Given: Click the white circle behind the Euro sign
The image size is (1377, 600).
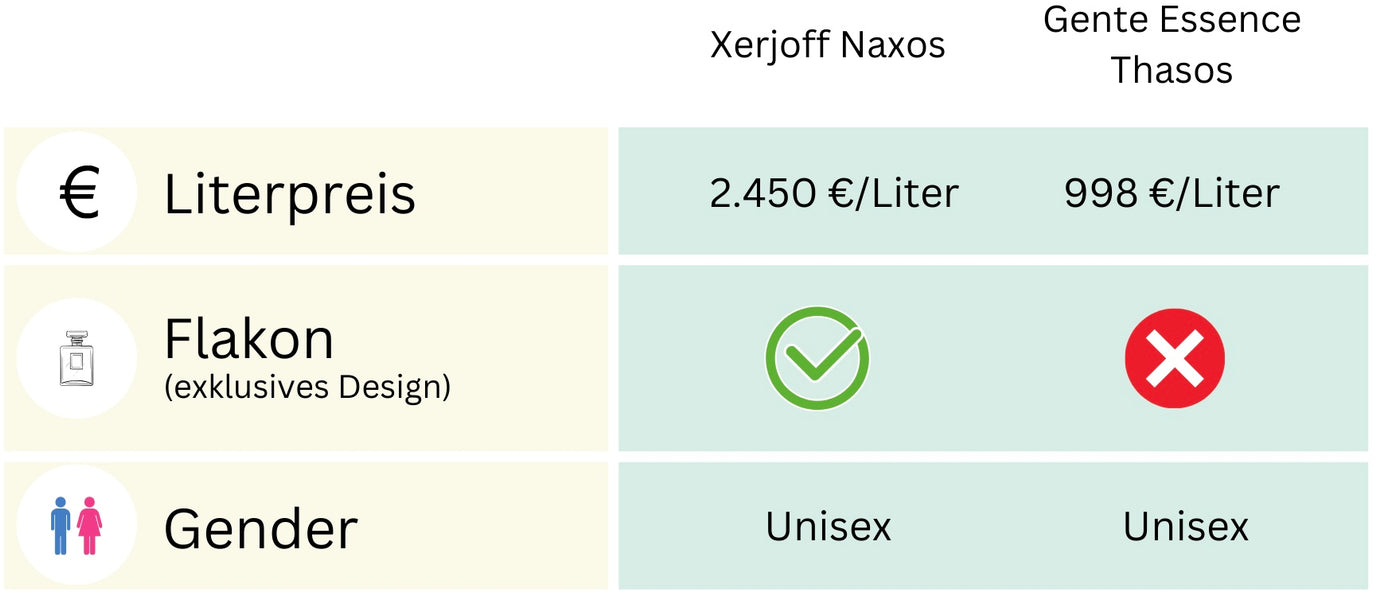Looking at the screenshot, I should point(77,192).
